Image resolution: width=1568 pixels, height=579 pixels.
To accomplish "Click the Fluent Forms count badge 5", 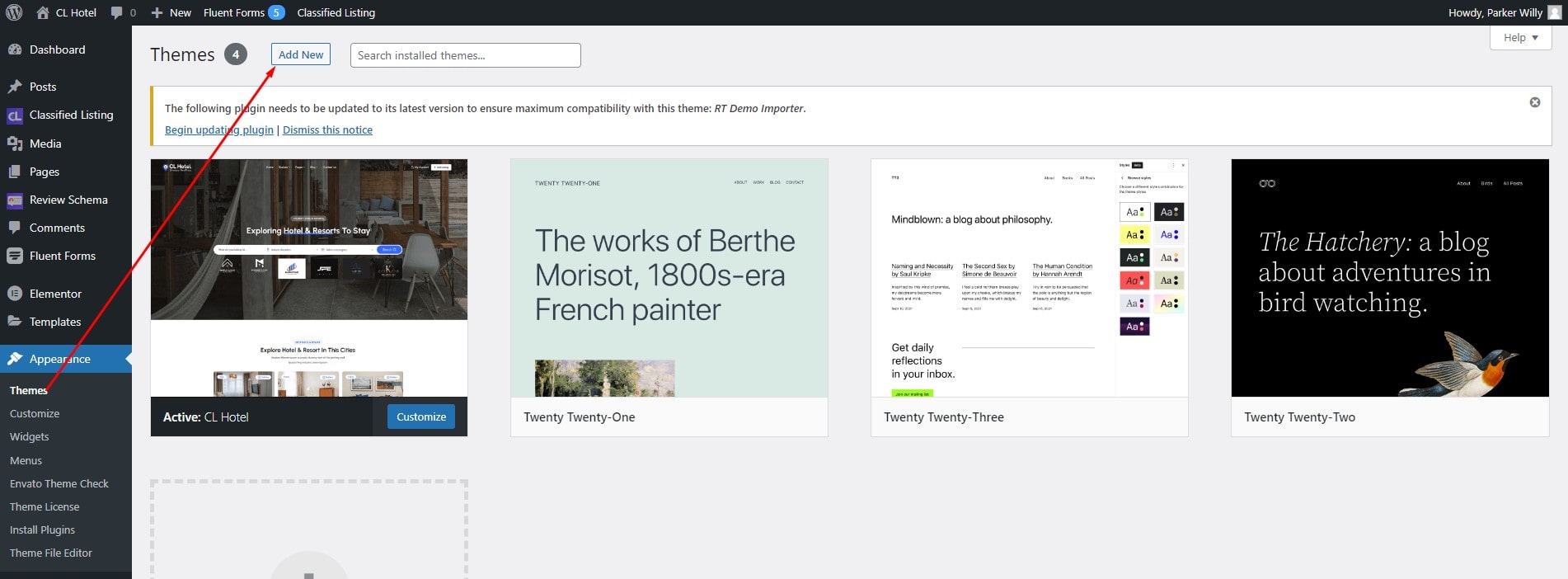I will [x=276, y=12].
